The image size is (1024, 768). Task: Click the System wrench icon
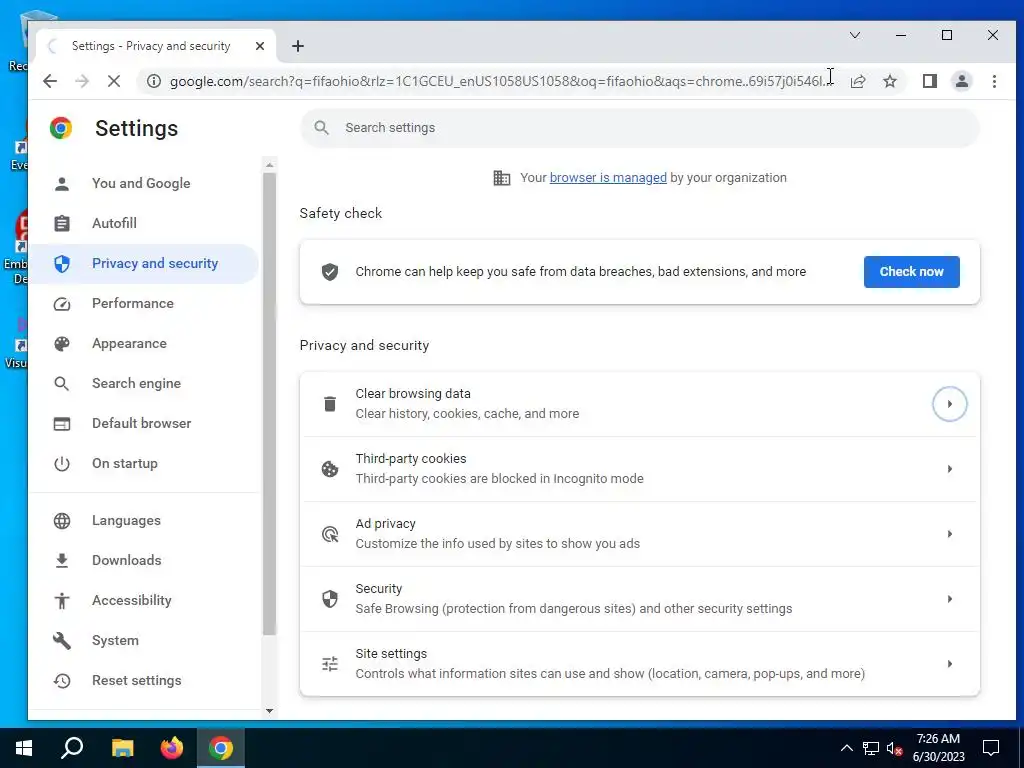[62, 641]
